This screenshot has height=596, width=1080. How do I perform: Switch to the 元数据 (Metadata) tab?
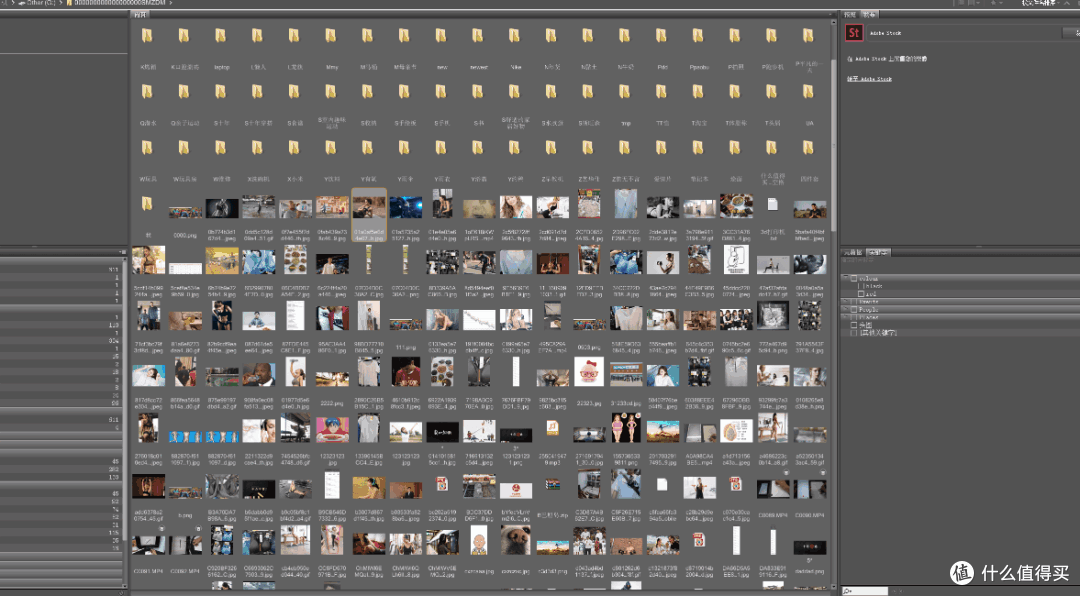tap(853, 253)
